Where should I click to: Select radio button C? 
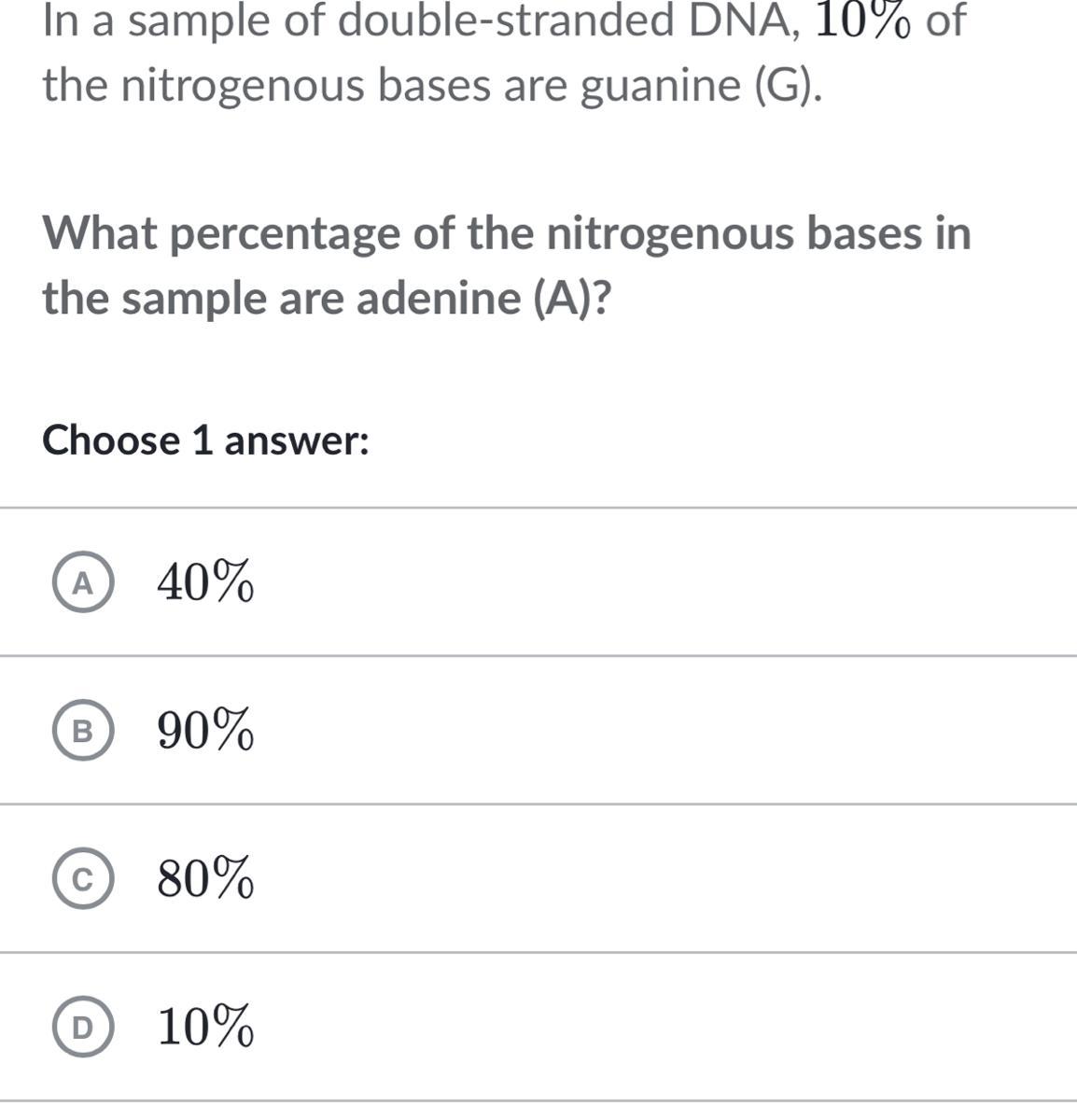[83, 879]
